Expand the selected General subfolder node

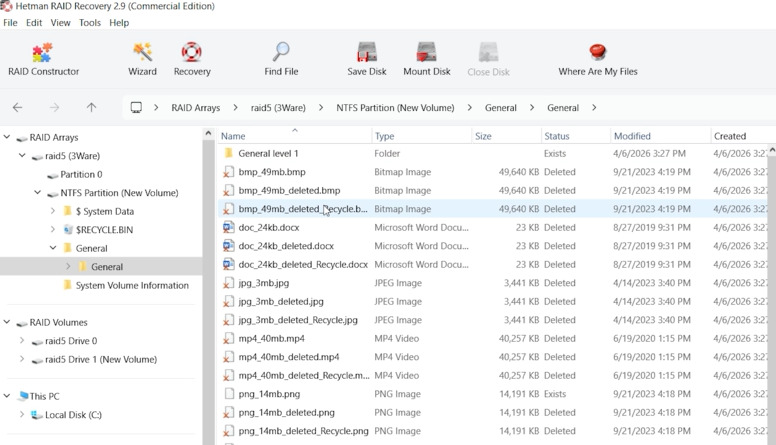(x=68, y=266)
